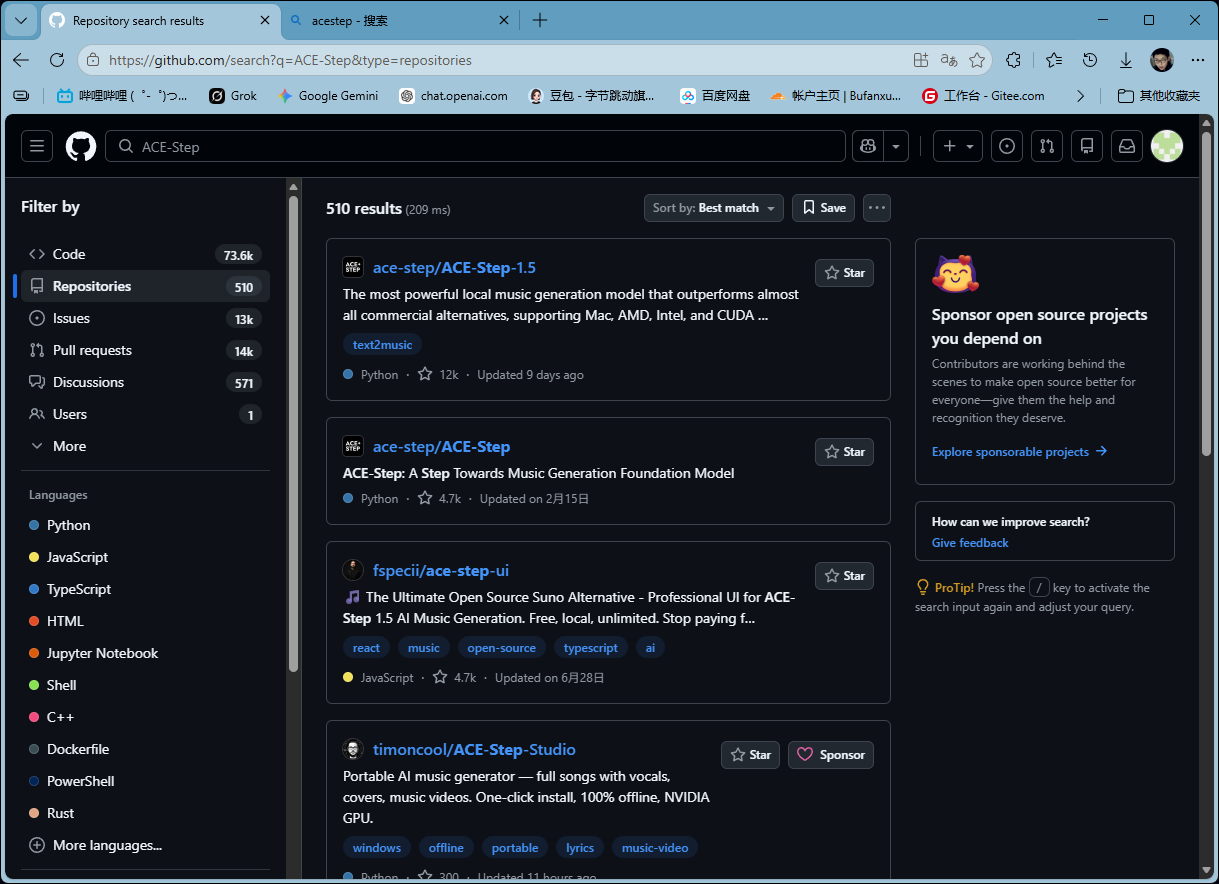Filter by TypeScript language
1219x884 pixels.
145,589
